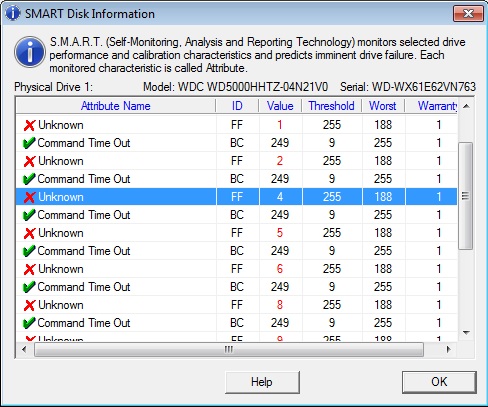488x407 pixels.
Task: Select the Unknown row with value 6
Action: 237,269
